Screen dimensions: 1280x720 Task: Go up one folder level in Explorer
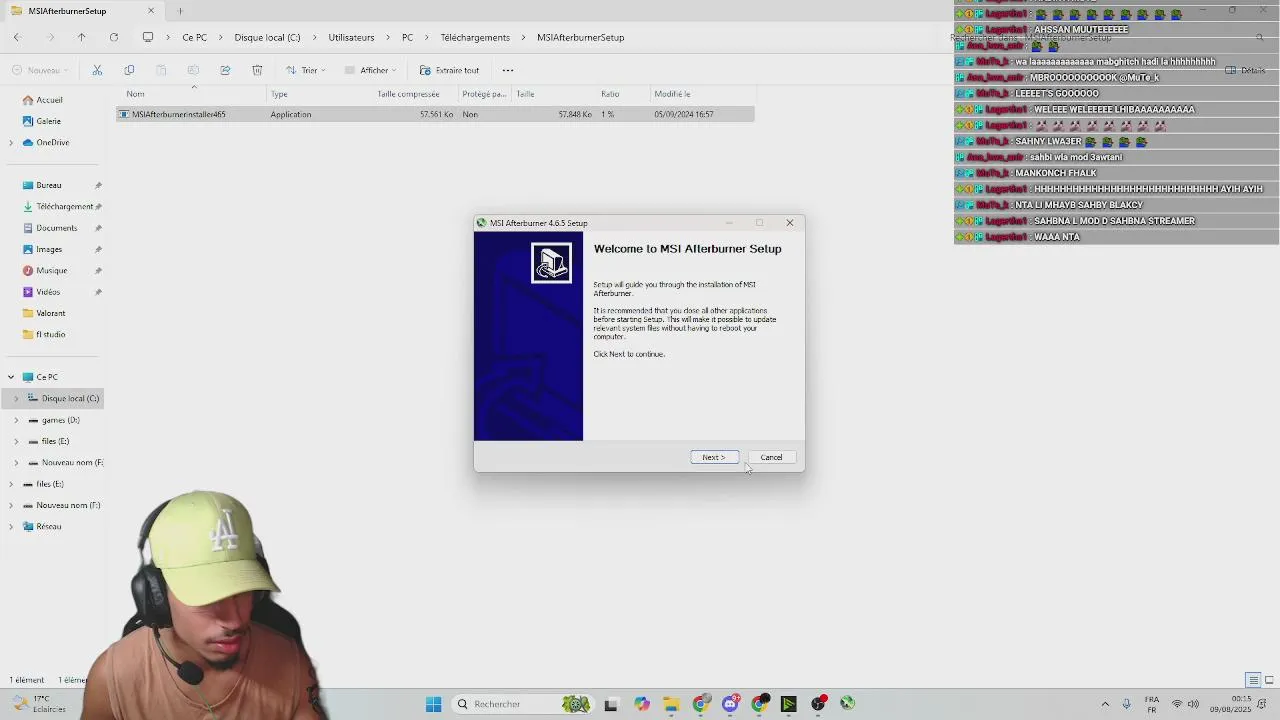click(x=82, y=37)
